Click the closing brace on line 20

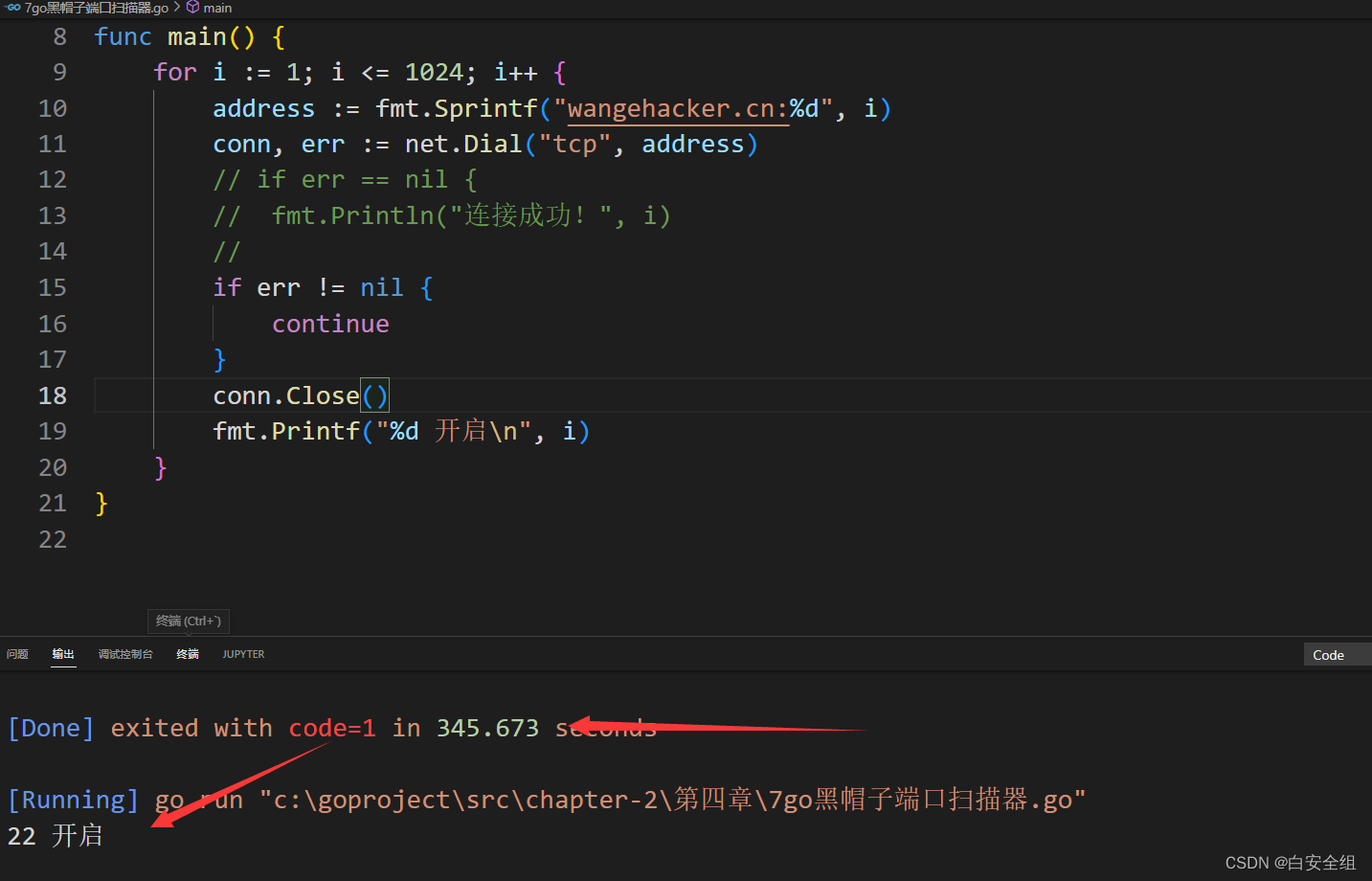160,467
